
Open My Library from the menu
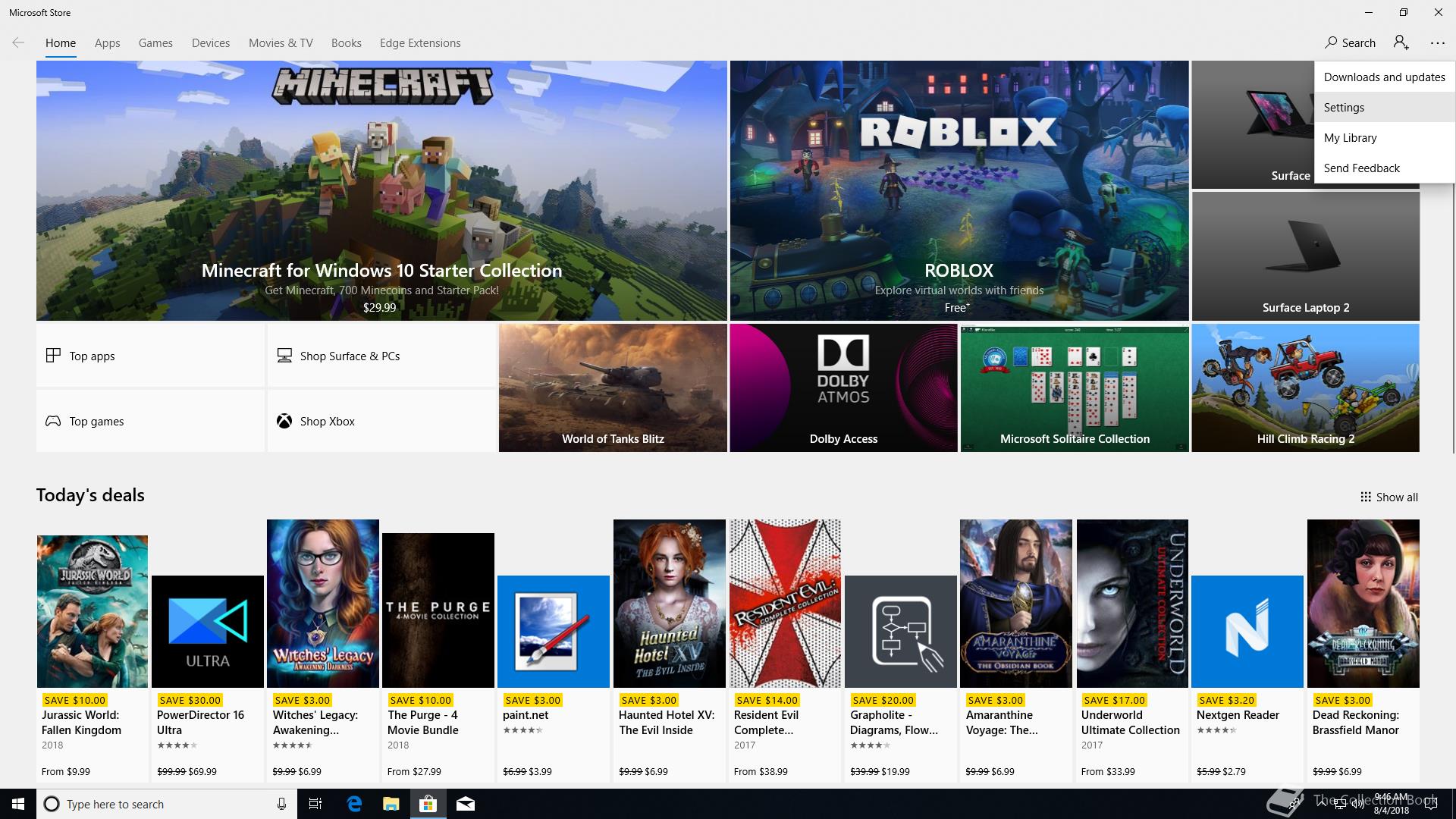point(1385,137)
